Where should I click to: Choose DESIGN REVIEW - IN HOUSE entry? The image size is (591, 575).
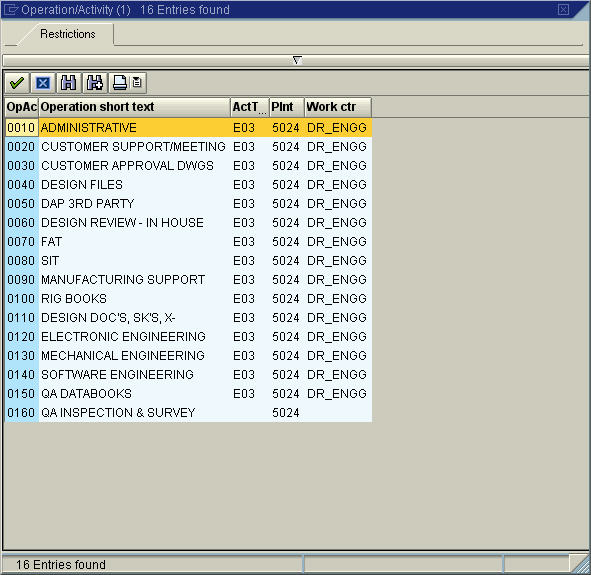(188, 223)
